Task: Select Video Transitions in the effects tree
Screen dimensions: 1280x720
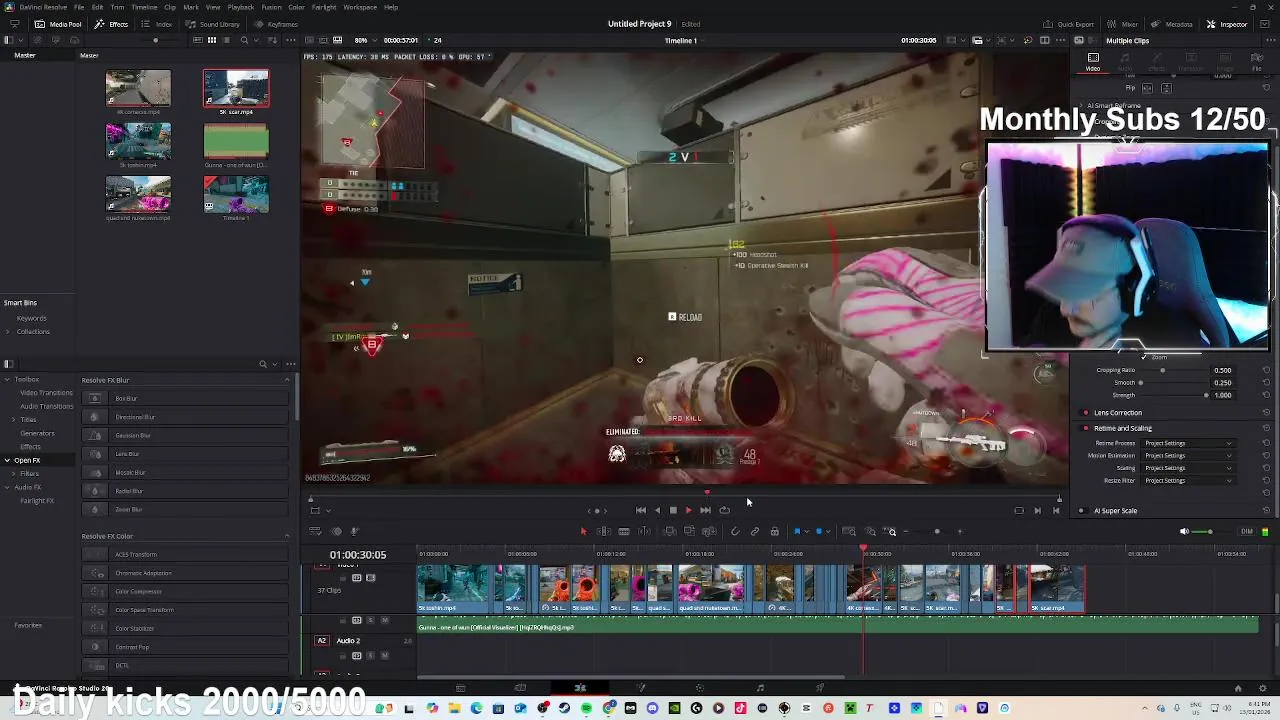Action: [x=46, y=393]
